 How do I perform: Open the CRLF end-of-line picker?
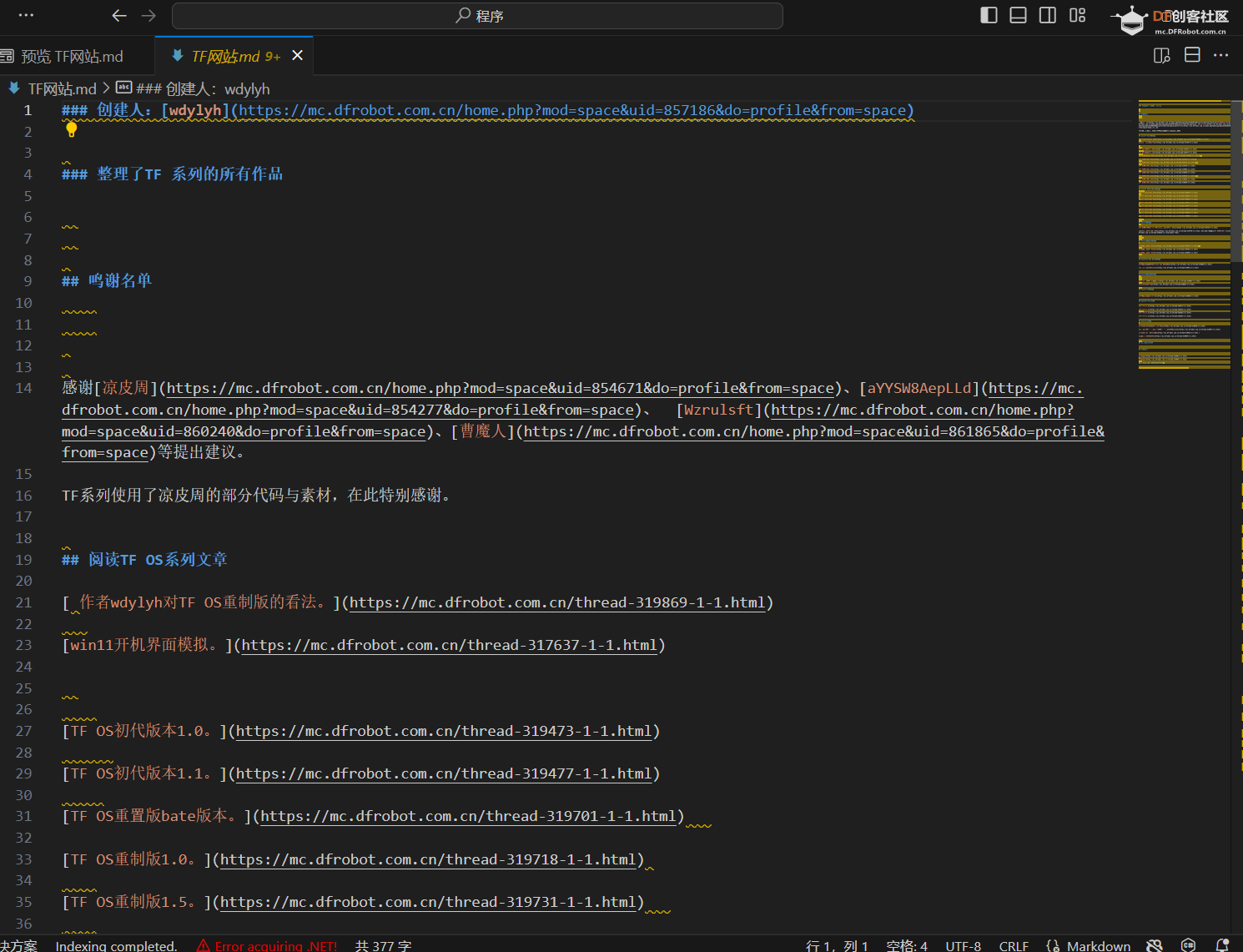[x=1014, y=945]
